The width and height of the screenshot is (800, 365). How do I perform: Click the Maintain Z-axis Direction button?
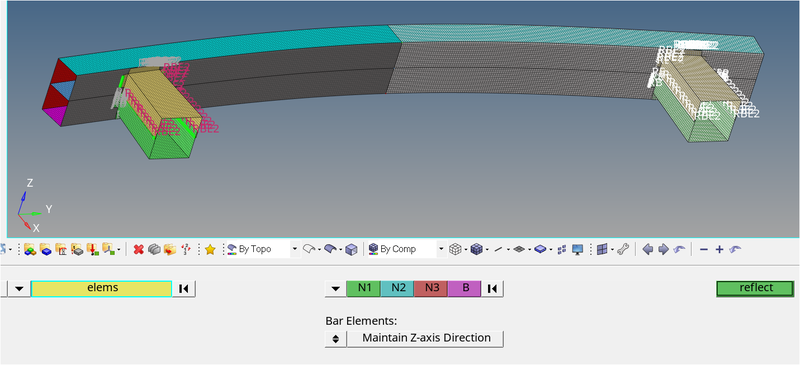coord(426,338)
